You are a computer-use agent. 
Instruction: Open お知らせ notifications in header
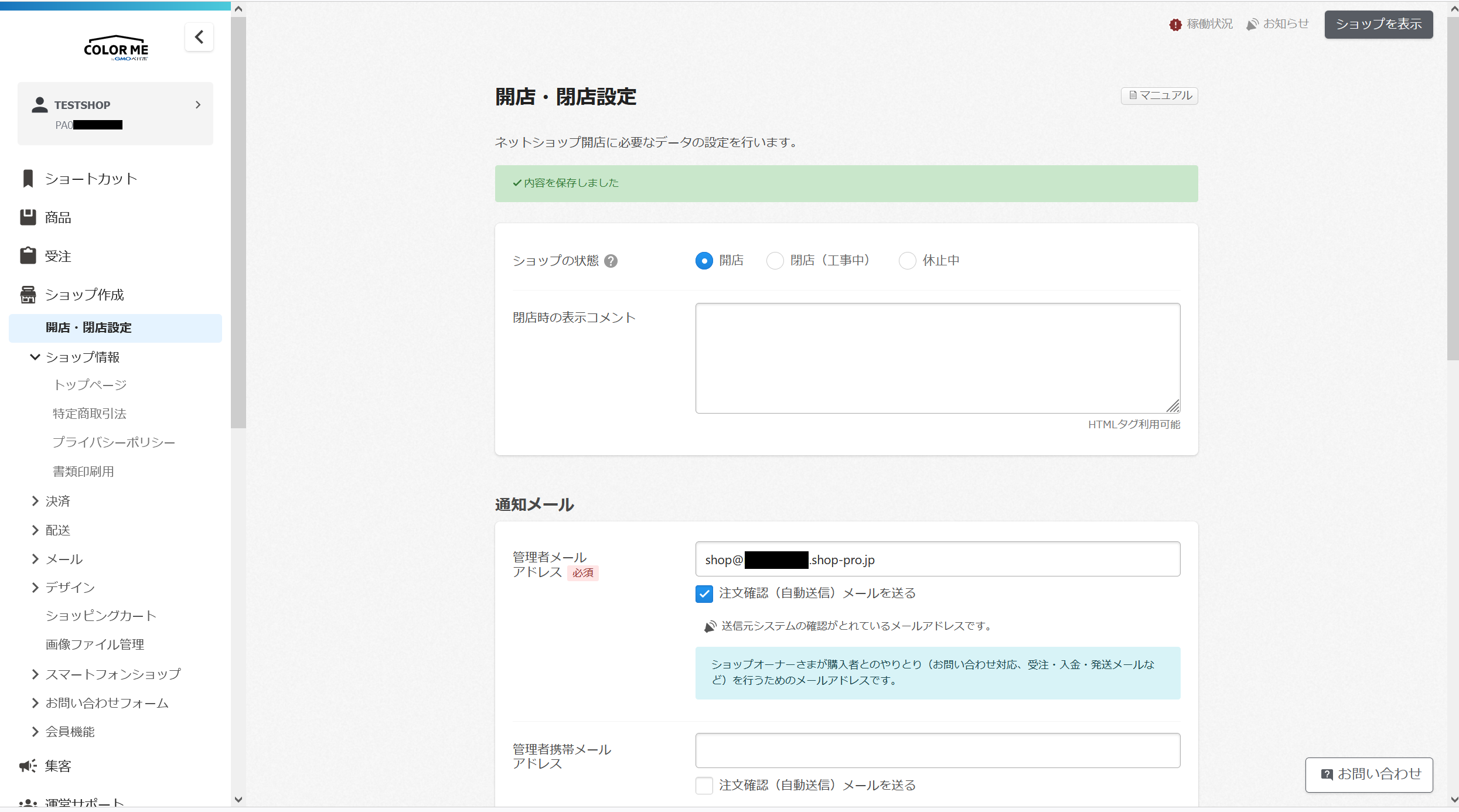click(1278, 24)
